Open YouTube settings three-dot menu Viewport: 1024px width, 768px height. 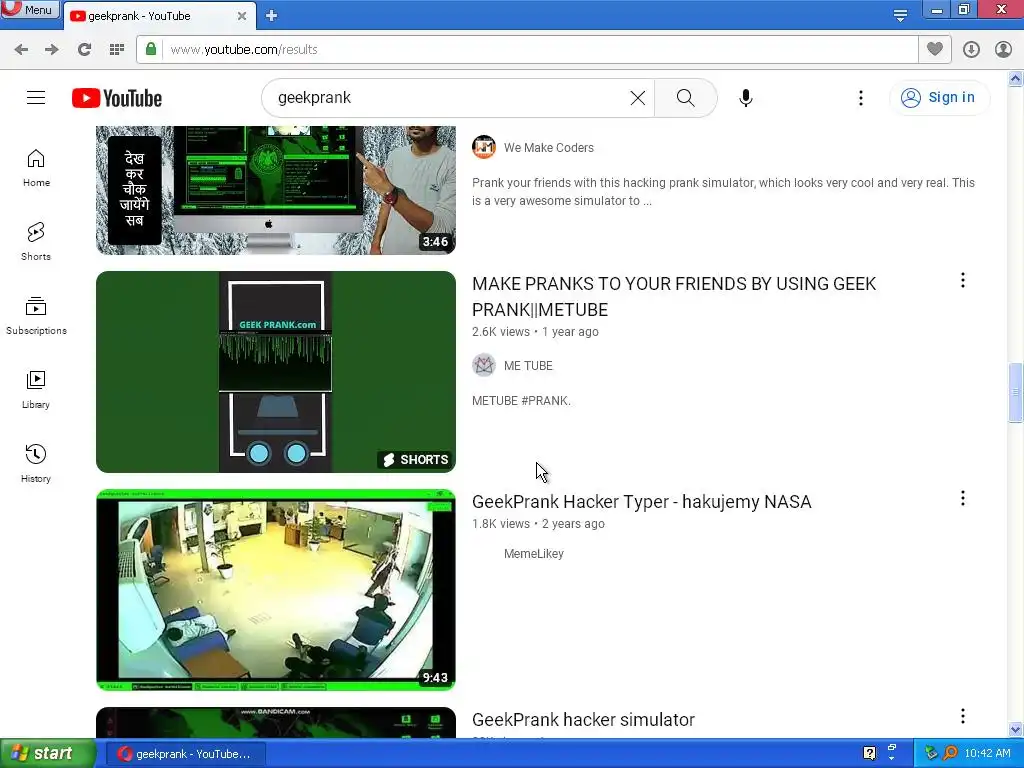pyautogui.click(x=861, y=98)
